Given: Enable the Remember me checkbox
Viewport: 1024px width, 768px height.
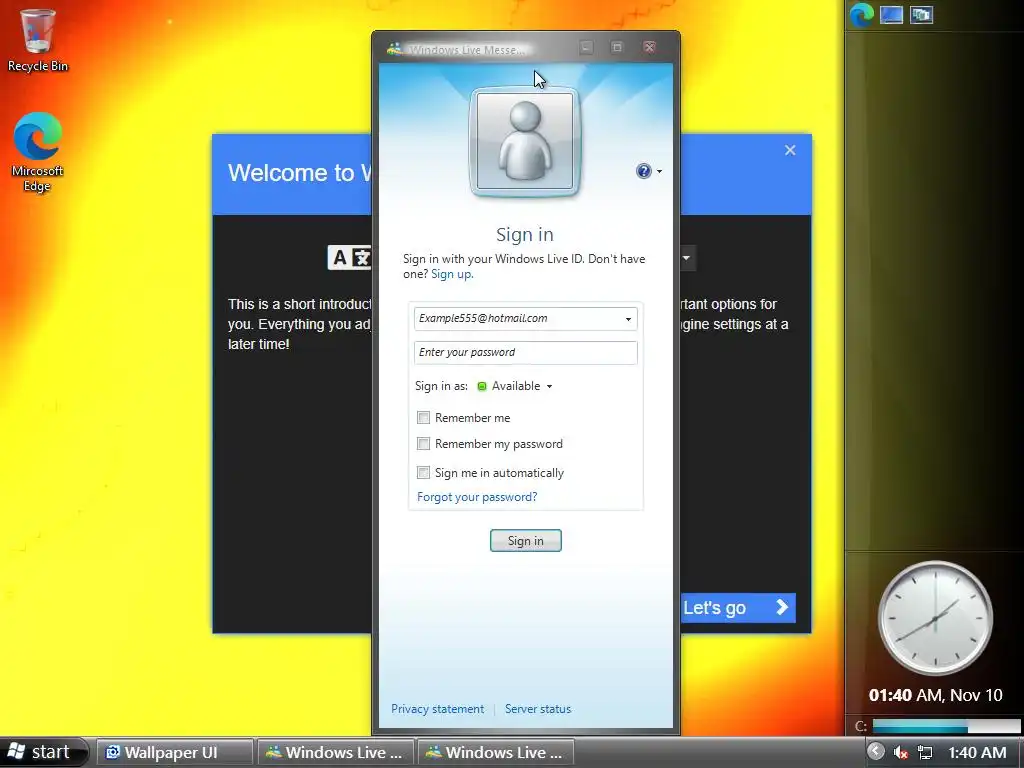Looking at the screenshot, I should point(423,417).
